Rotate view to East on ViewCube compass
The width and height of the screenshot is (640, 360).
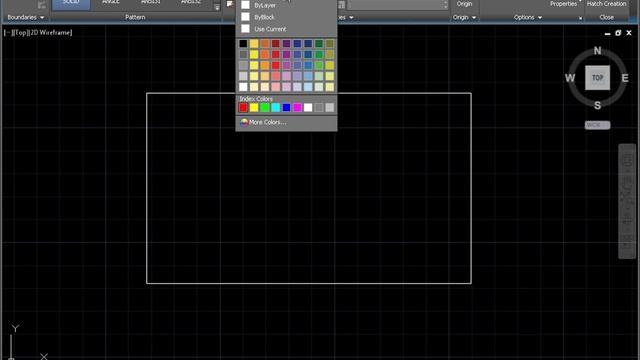pyautogui.click(x=625, y=78)
